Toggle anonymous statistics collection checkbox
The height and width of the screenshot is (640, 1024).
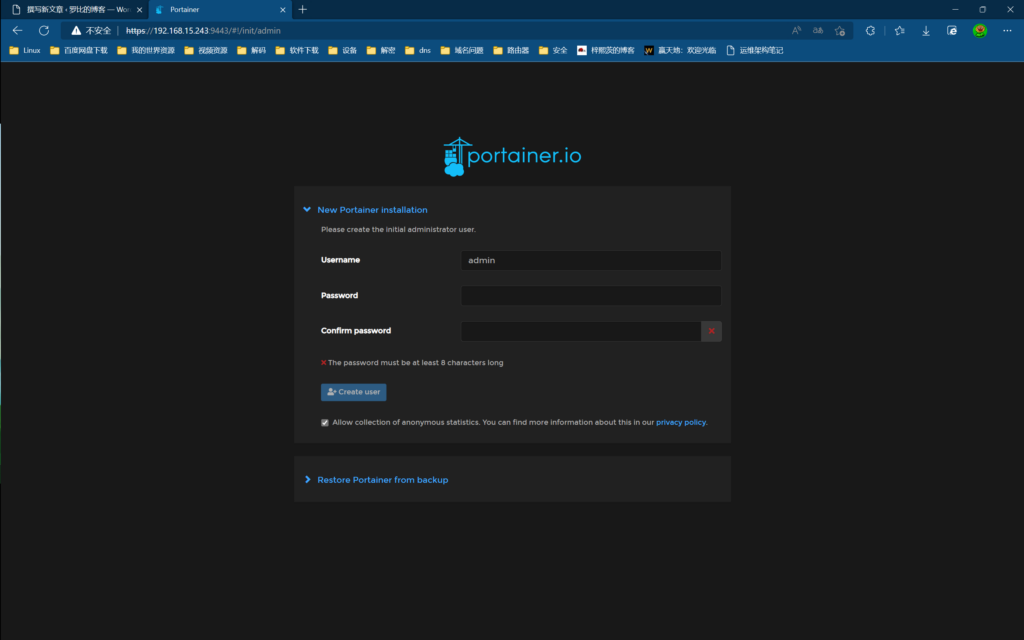pos(325,423)
